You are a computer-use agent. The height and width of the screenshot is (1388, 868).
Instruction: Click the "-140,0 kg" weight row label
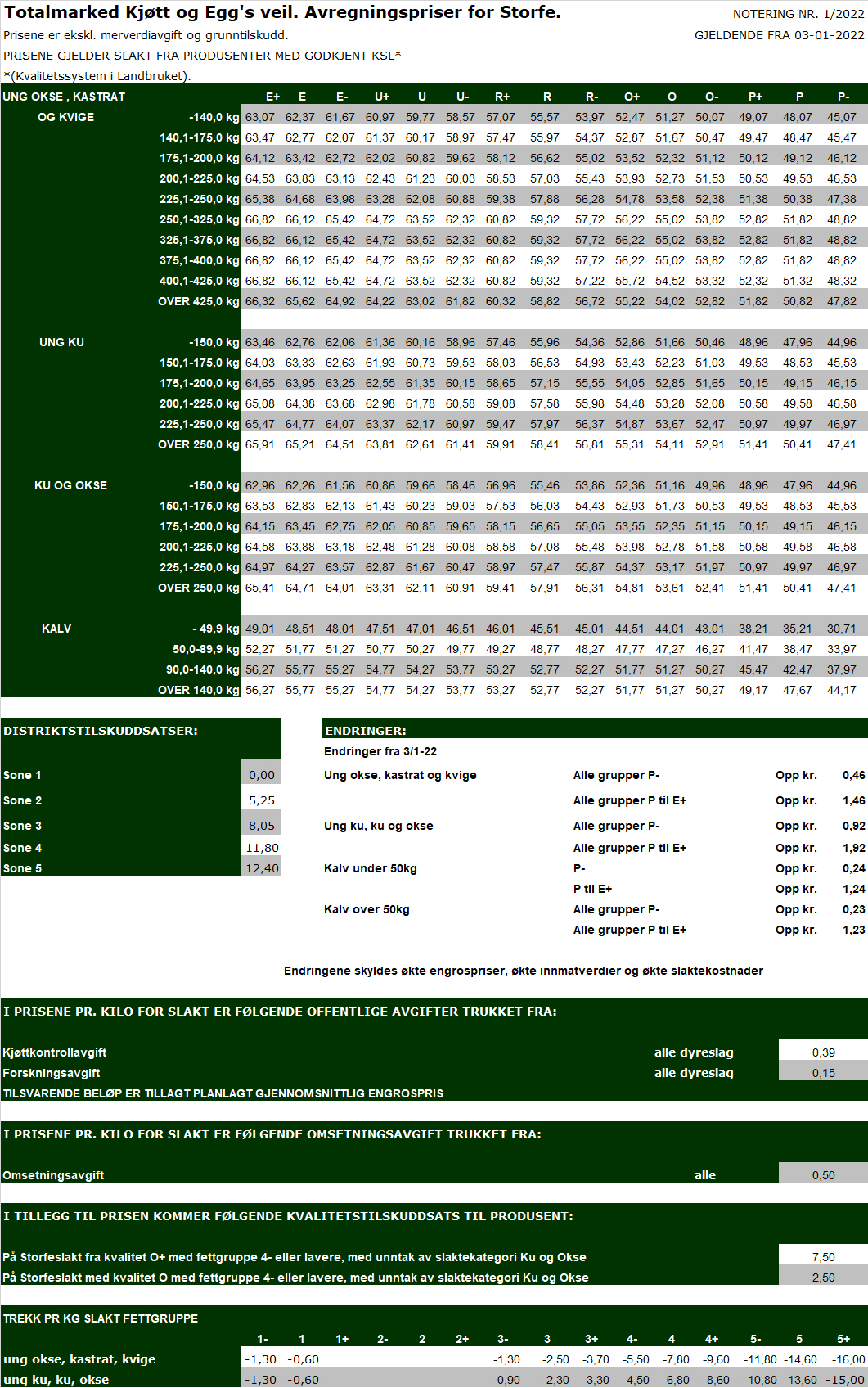214,117
